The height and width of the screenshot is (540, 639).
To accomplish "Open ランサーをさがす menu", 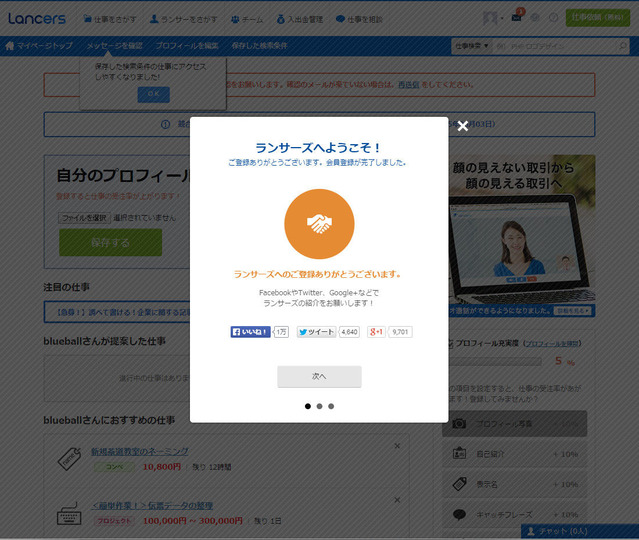I will pyautogui.click(x=183, y=19).
